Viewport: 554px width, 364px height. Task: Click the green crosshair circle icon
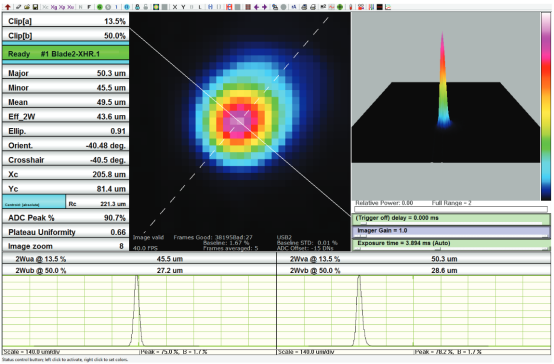(340, 7)
